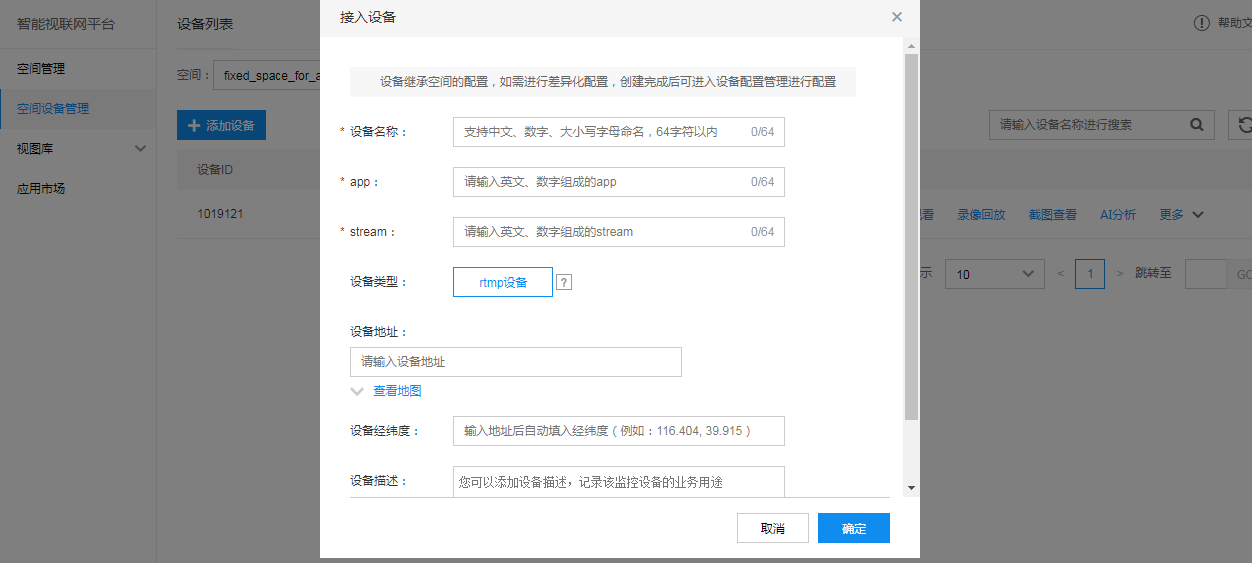Select the rtmp设备 device type
This screenshot has width=1252, height=563.
coord(503,283)
